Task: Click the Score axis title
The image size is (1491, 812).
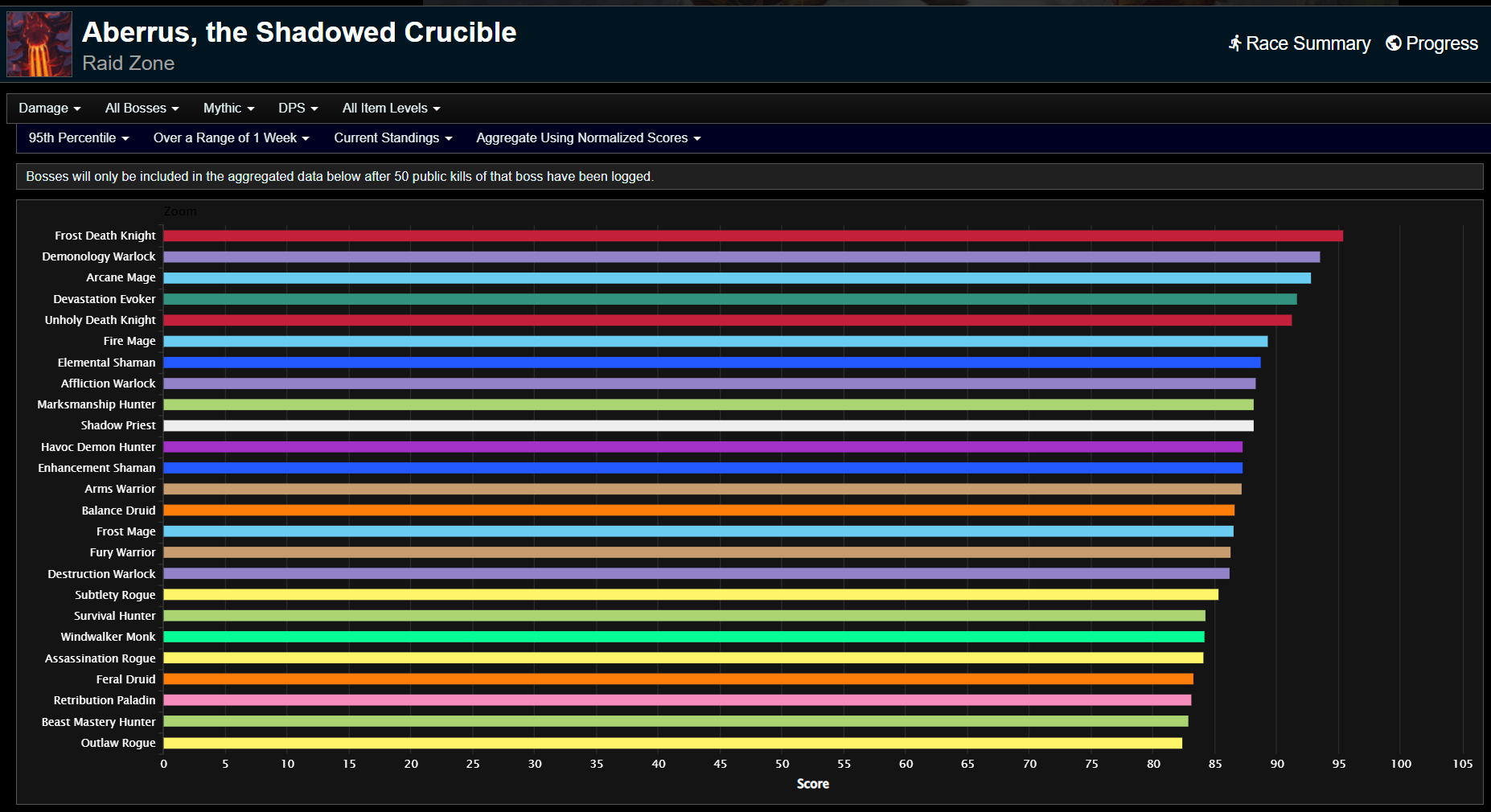Action: [813, 784]
